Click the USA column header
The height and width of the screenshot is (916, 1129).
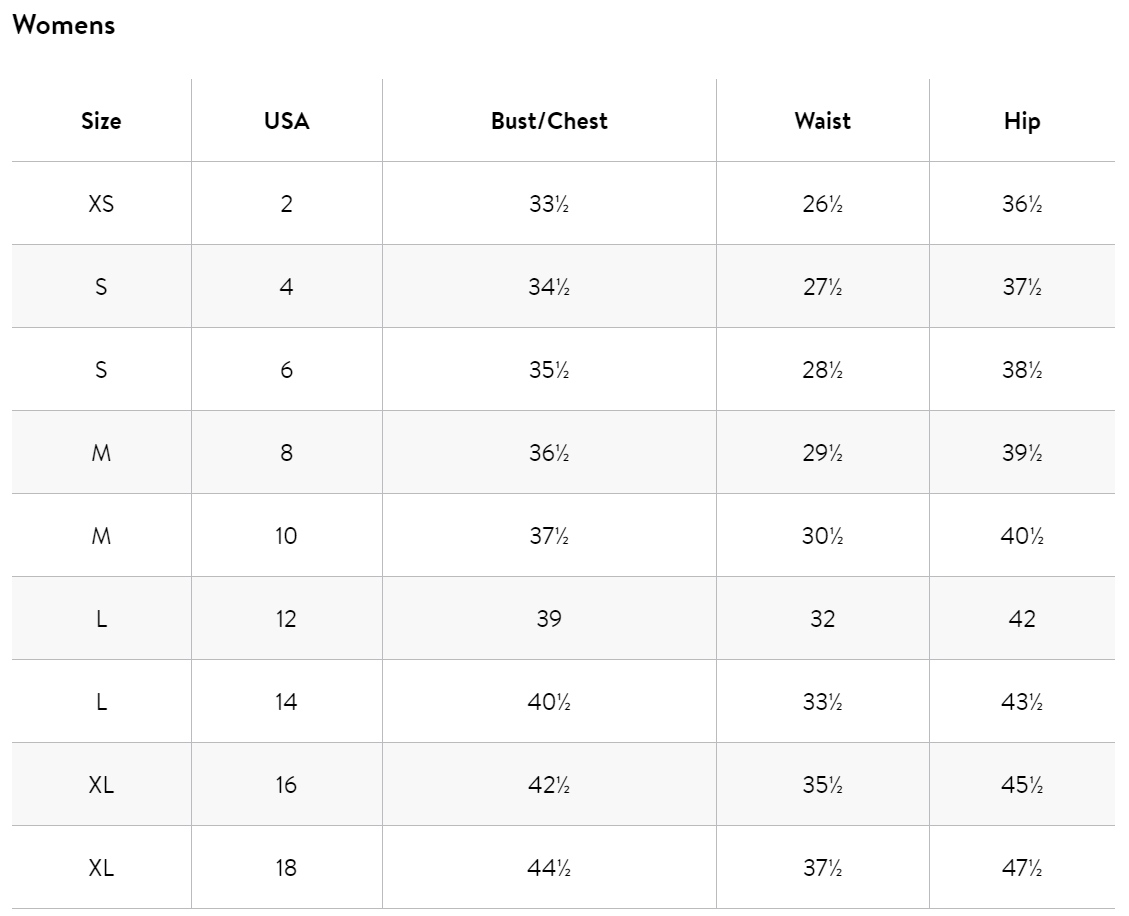click(287, 121)
